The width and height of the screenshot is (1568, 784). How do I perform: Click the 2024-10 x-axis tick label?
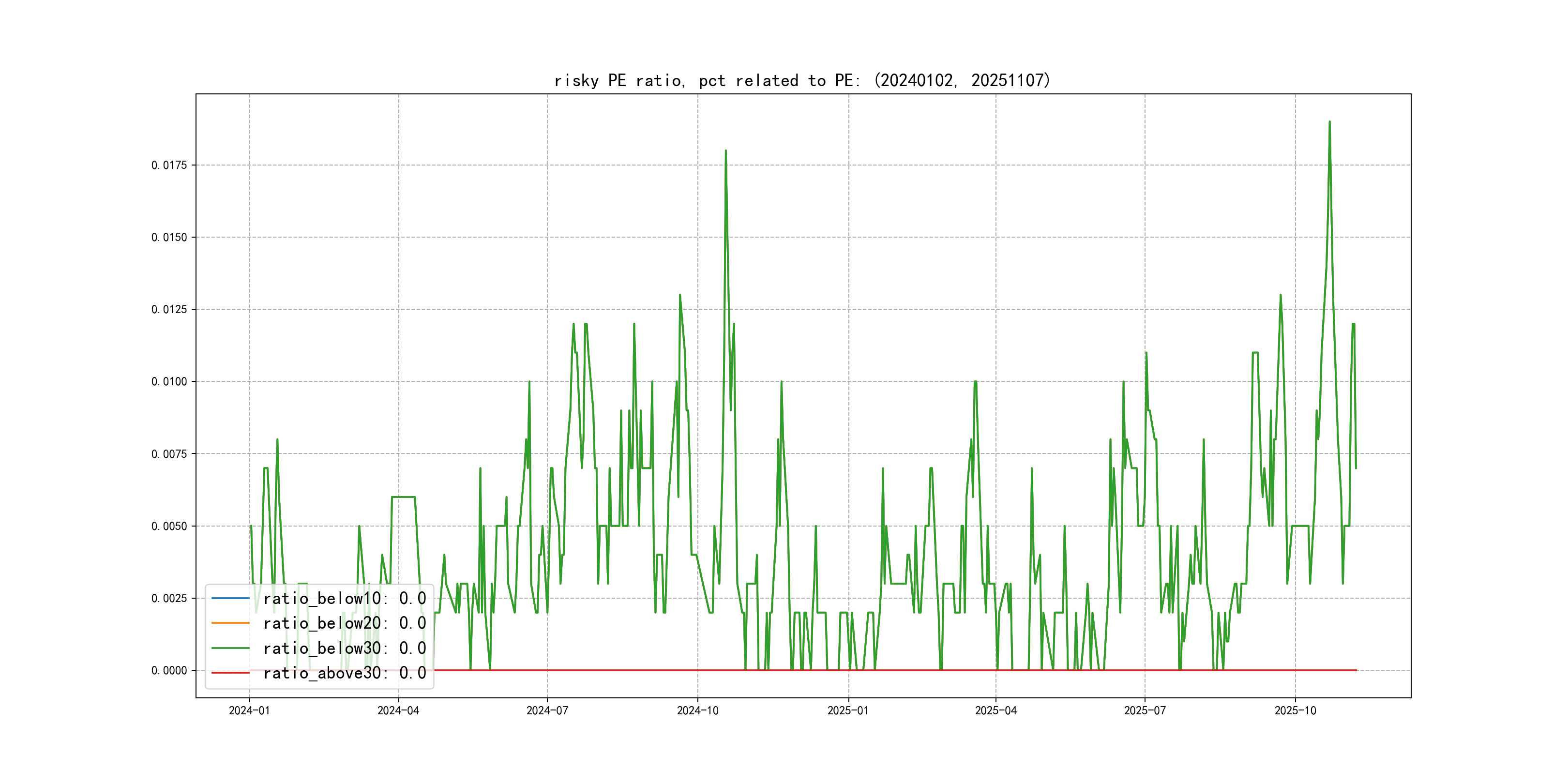(697, 711)
